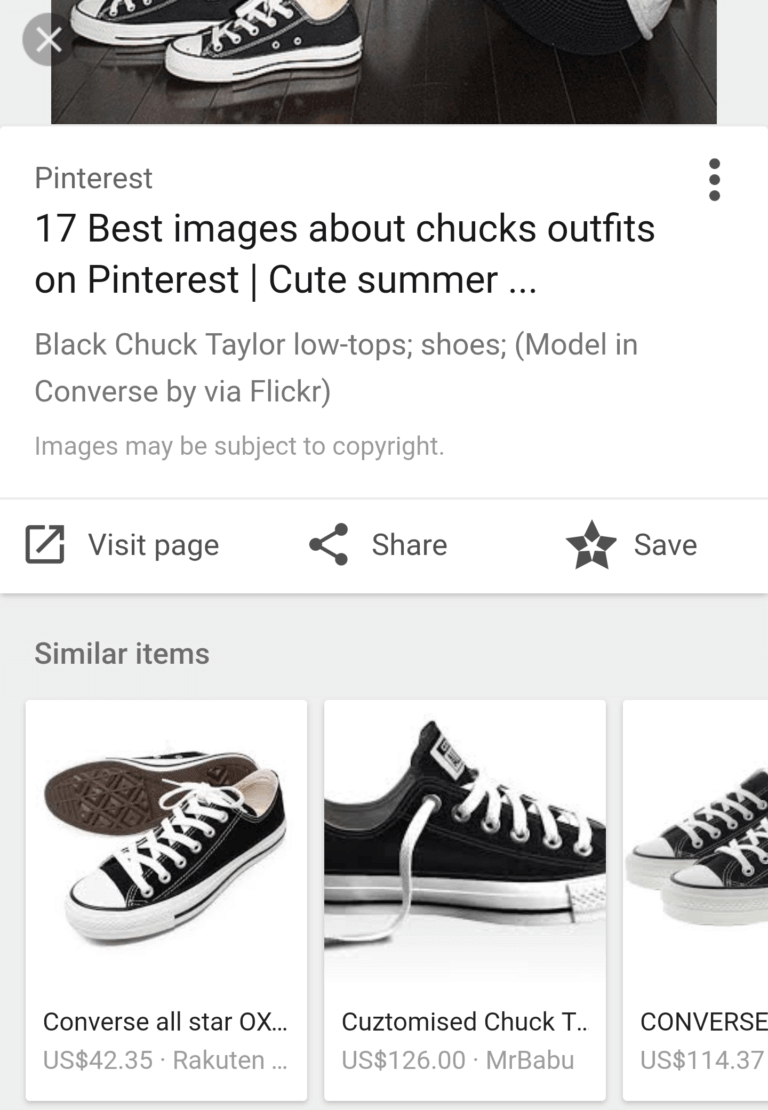
Task: Tap the Visit page external-link icon
Action: [45, 544]
